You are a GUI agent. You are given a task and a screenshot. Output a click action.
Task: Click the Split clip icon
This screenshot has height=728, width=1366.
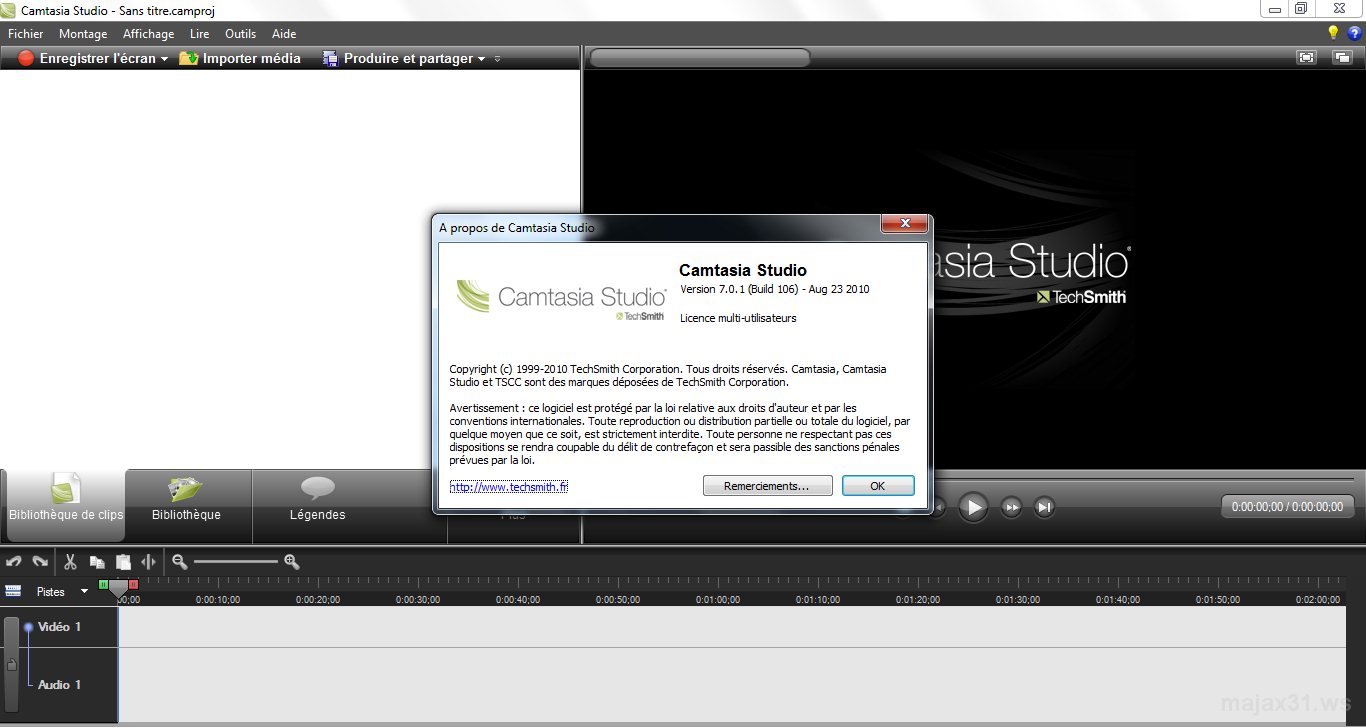coord(148,562)
